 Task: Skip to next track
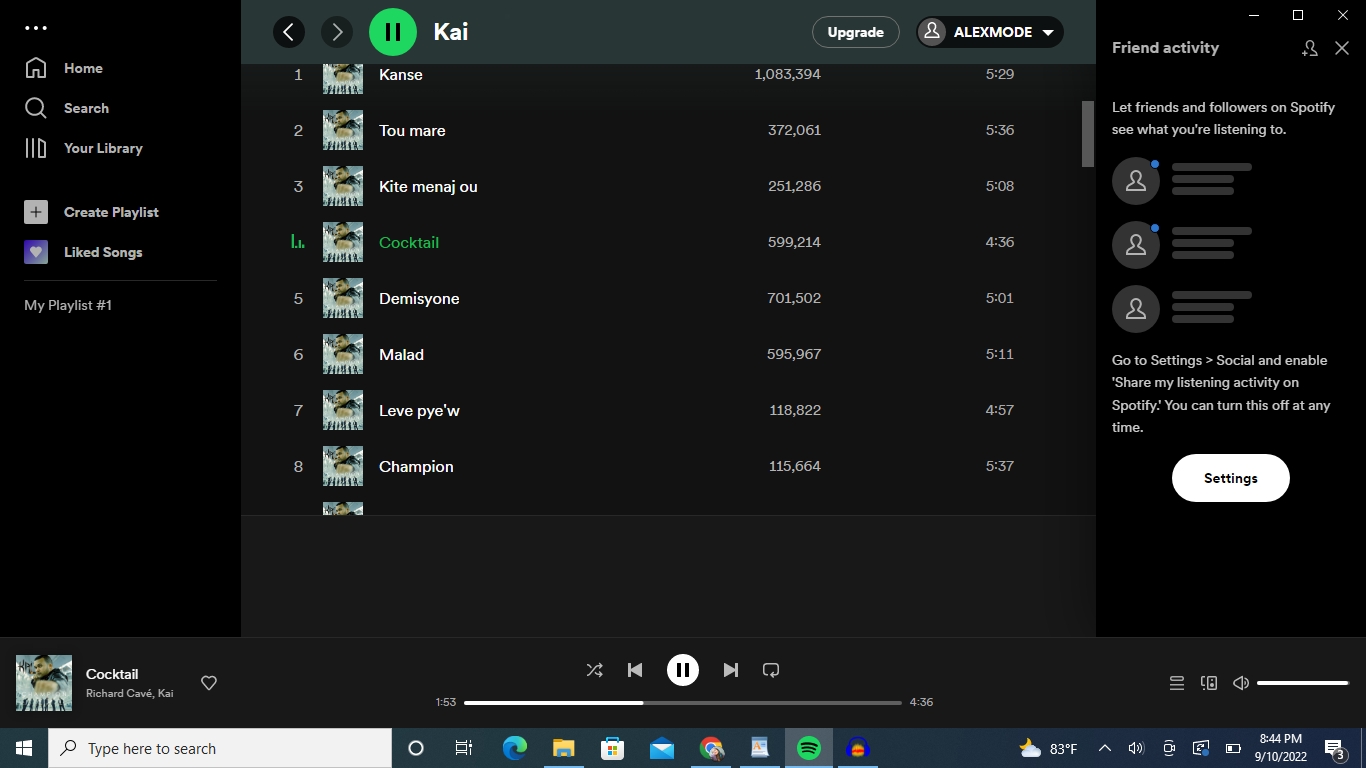pos(731,670)
